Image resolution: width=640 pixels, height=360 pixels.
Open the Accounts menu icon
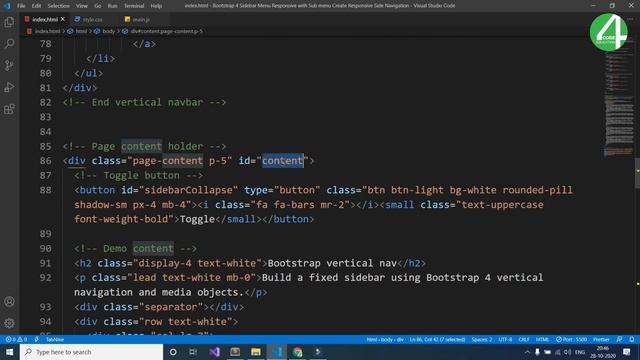point(9,302)
